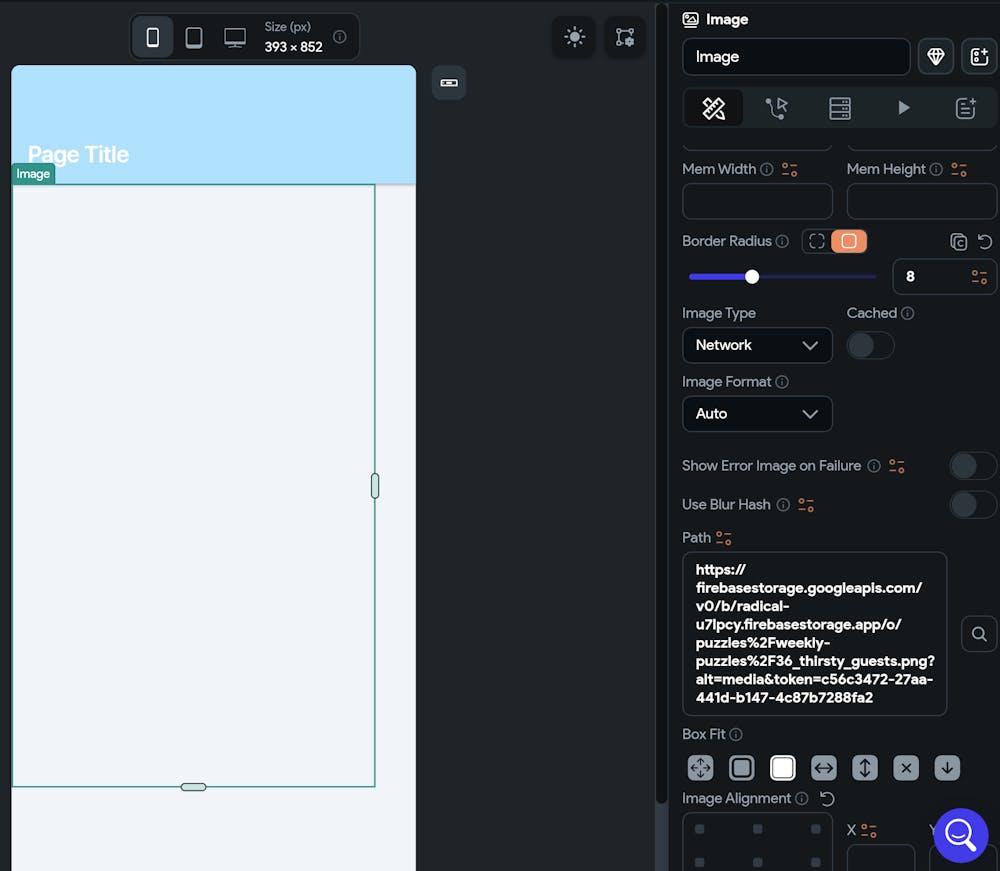Viewport: 1000px width, 871px height.
Task: Click the Mem Height input field
Action: click(922, 201)
